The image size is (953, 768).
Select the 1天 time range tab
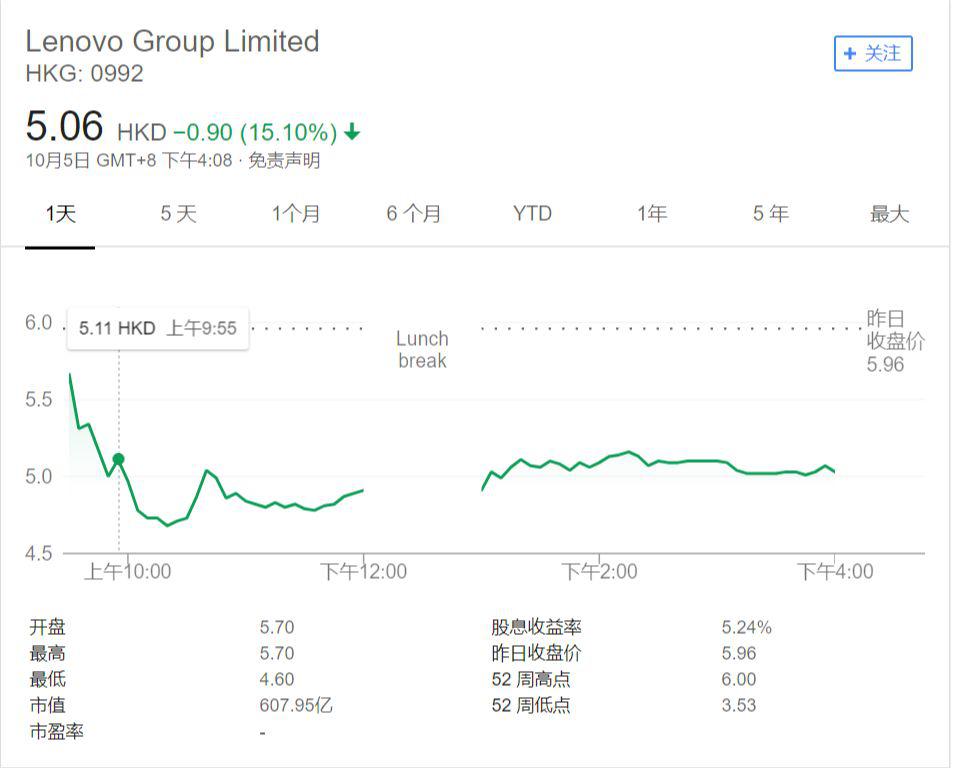pos(60,214)
